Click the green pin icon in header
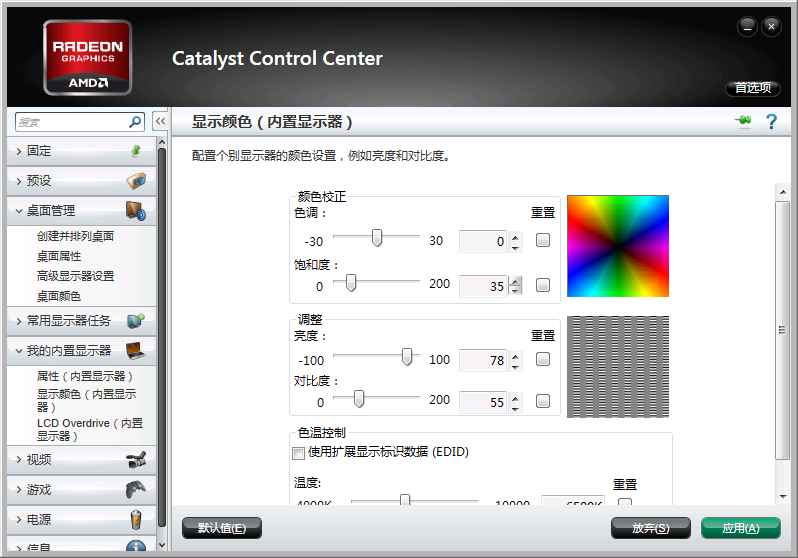Screen dimensions: 798x558 [744, 121]
